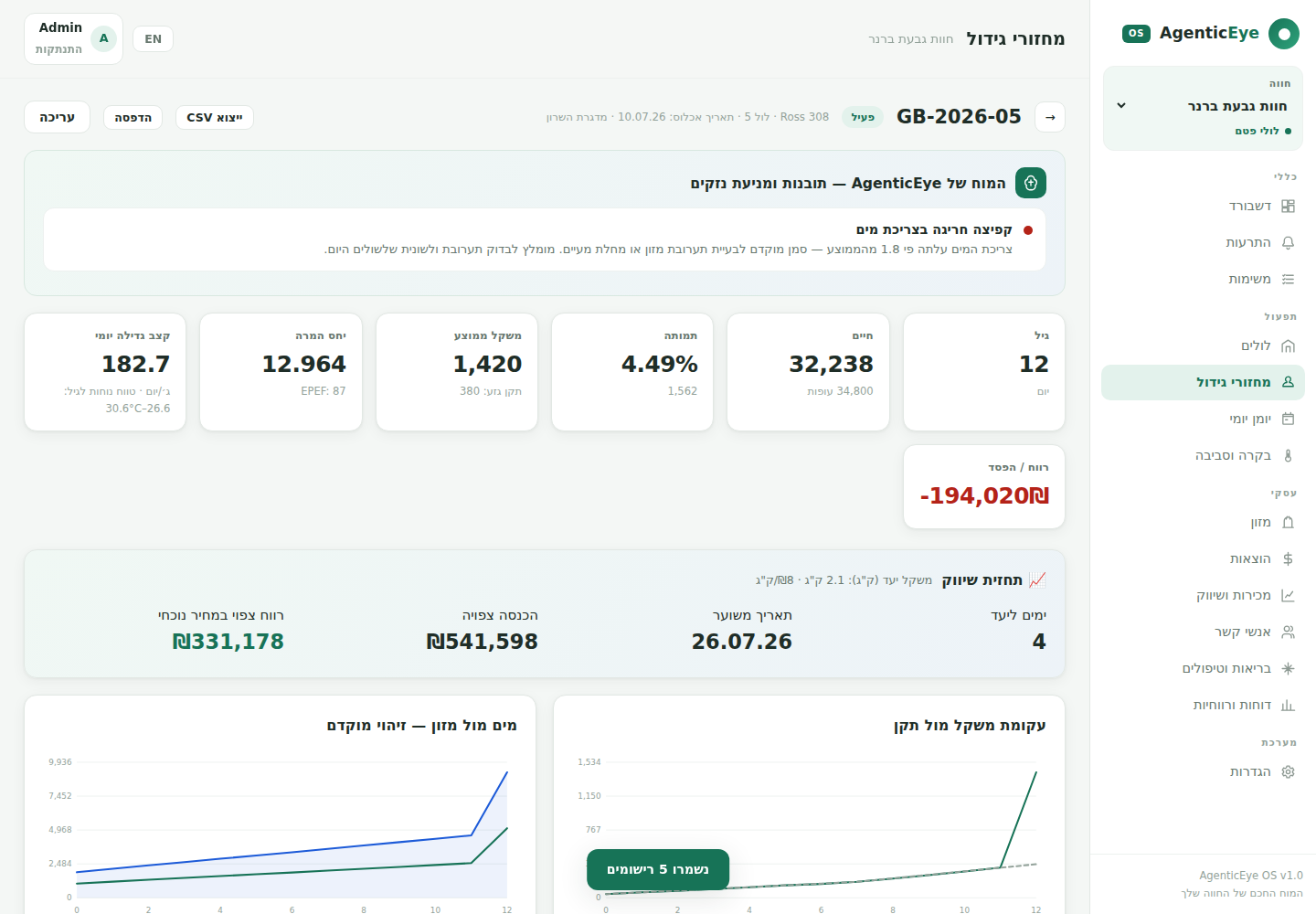The width and height of the screenshot is (1316, 914).
Task: Click the back arrow next to GB-2026-05
Action: click(1050, 117)
